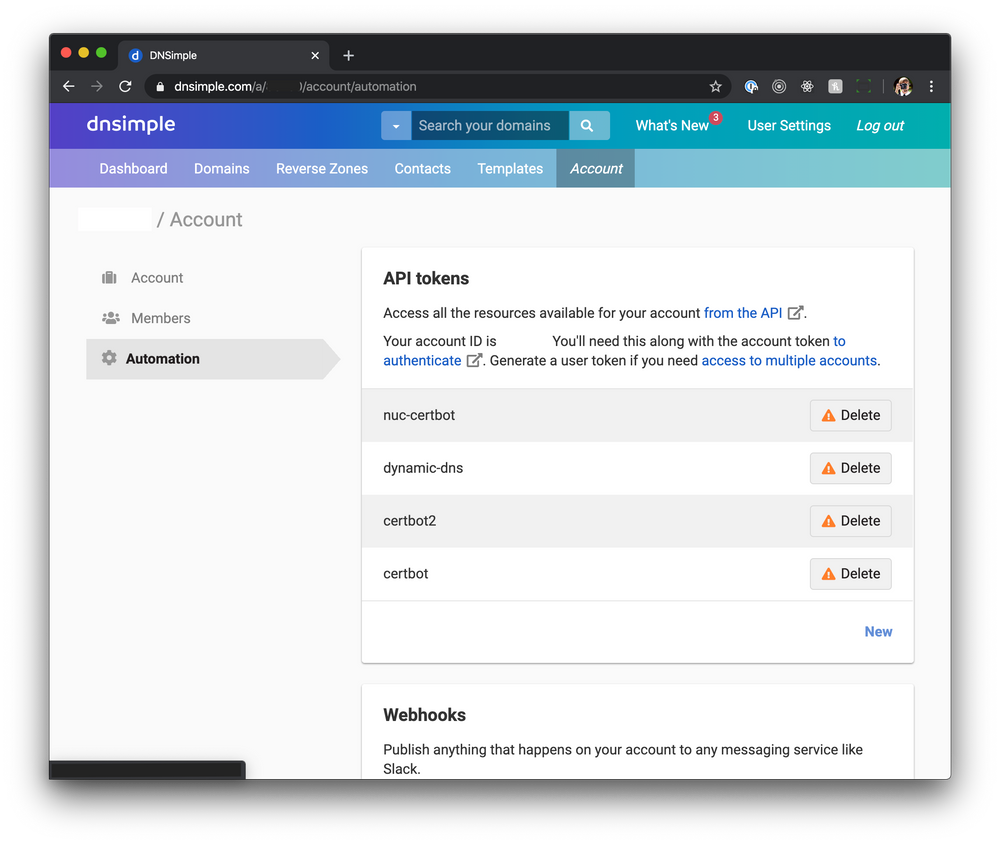
Task: Click the dnsimple logo
Action: [130, 125]
